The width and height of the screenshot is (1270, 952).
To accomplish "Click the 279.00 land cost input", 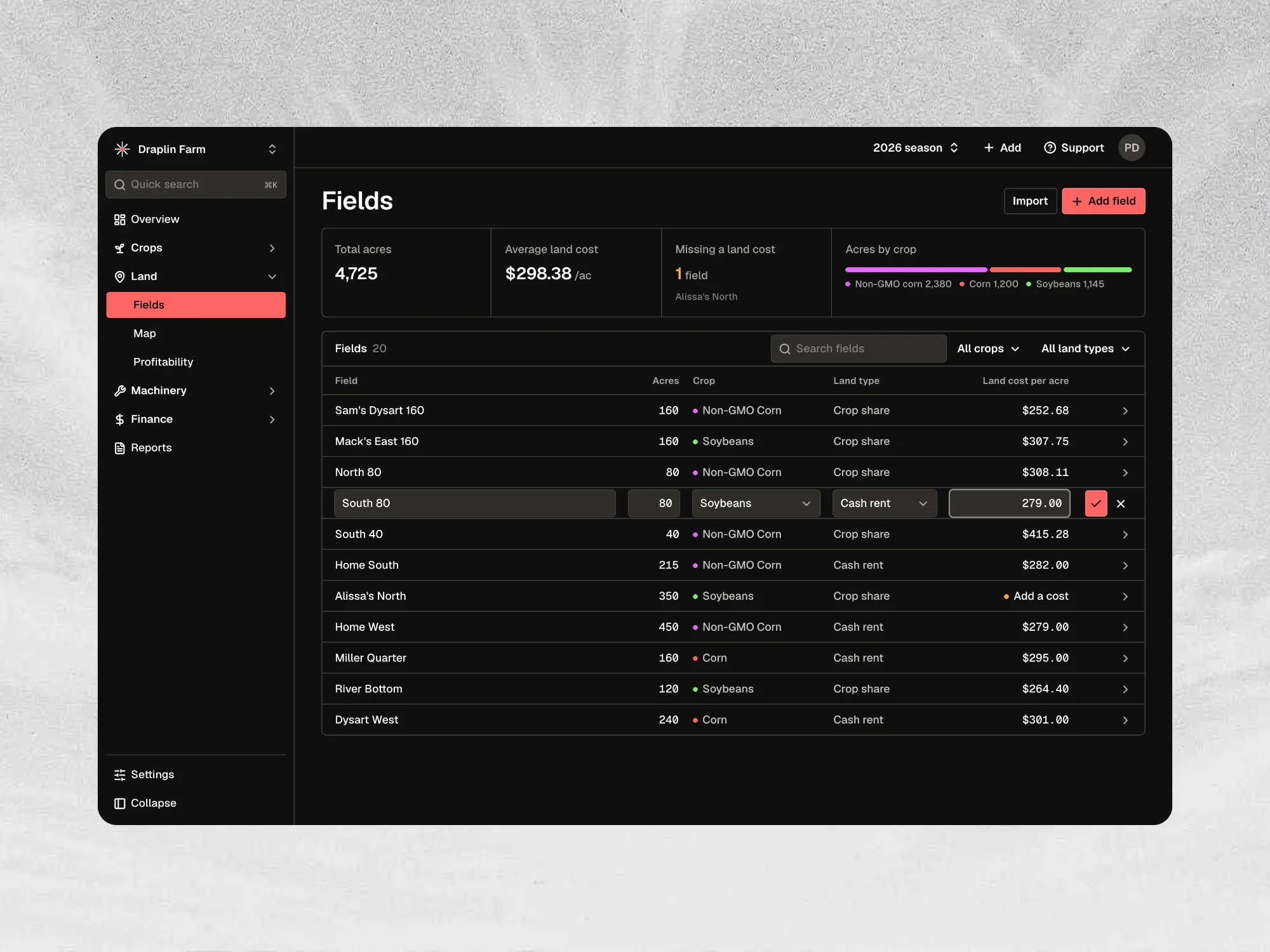I will click(1010, 503).
